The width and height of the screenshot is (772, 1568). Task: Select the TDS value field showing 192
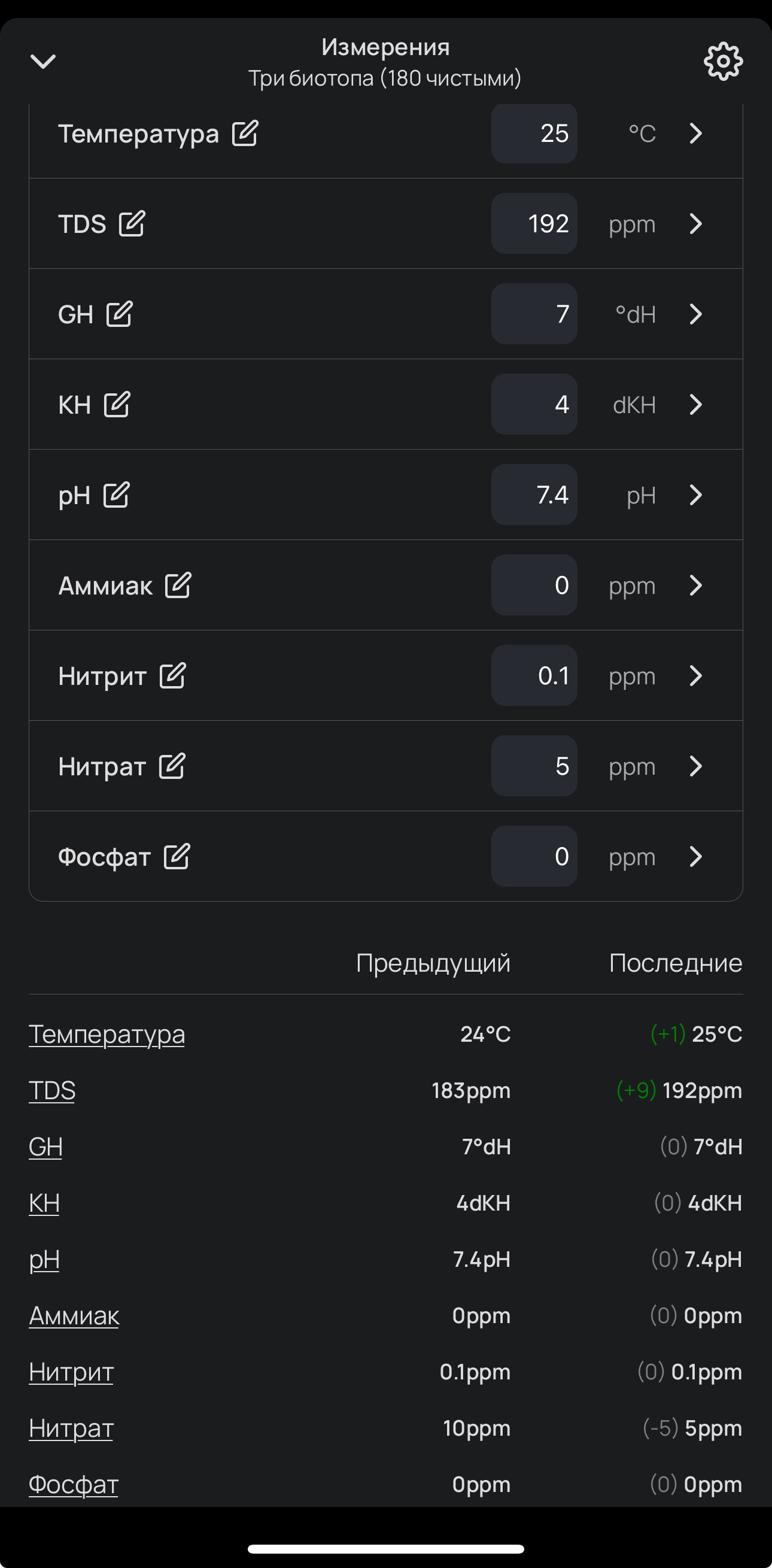click(534, 223)
